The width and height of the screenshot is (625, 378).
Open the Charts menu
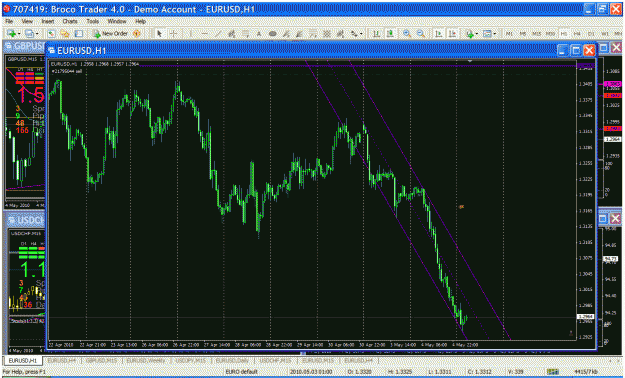pos(70,21)
